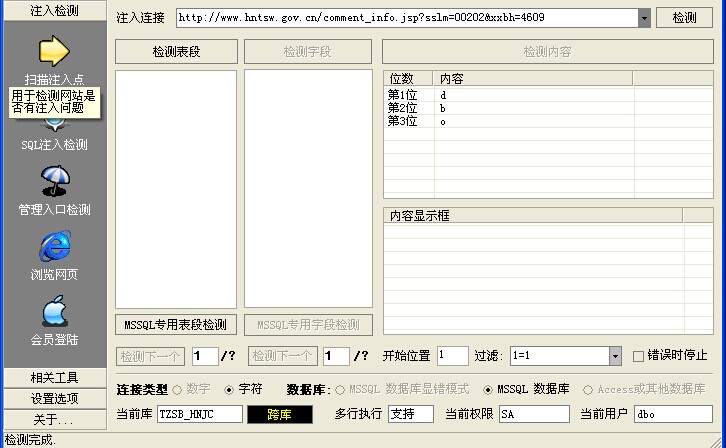Open the 关于... sidebar tab
The width and height of the screenshot is (726, 448).
pyautogui.click(x=55, y=419)
